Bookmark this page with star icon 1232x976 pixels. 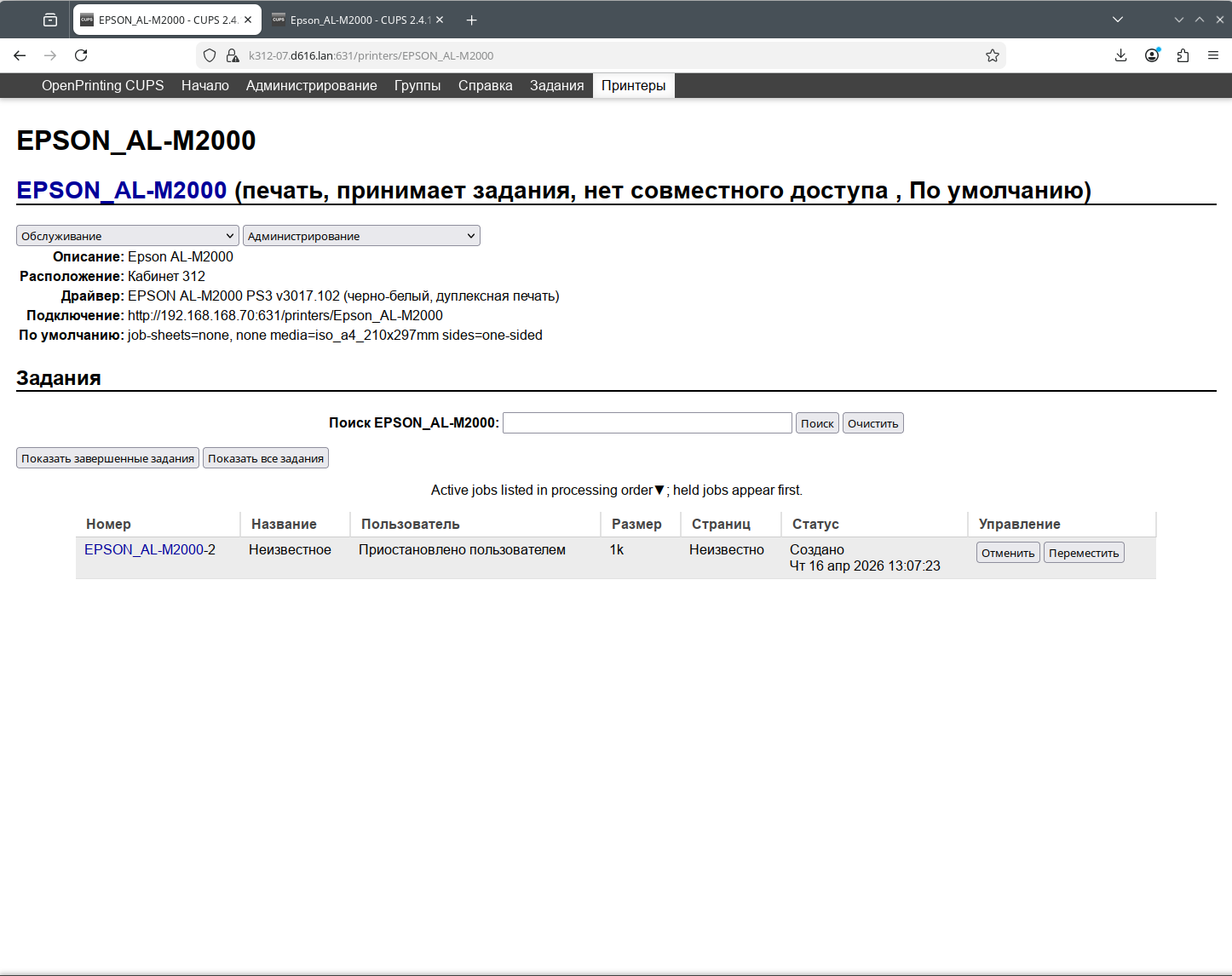coord(992,55)
